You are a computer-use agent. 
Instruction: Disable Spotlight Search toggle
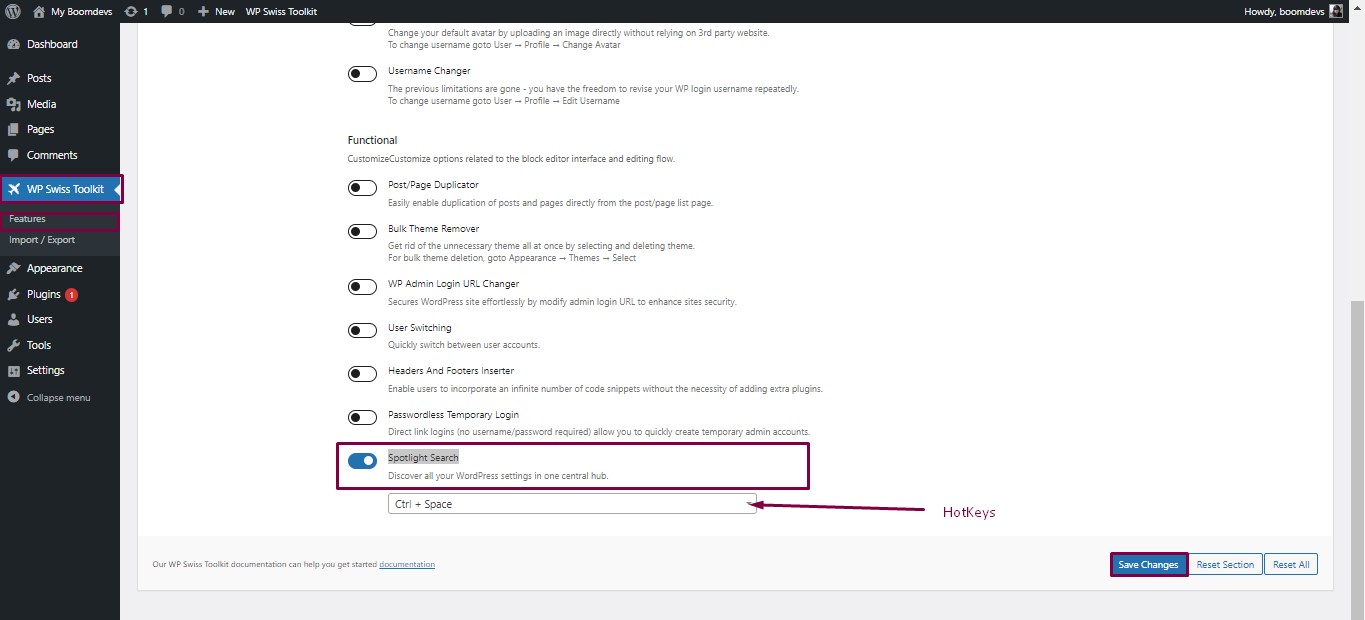click(362, 460)
